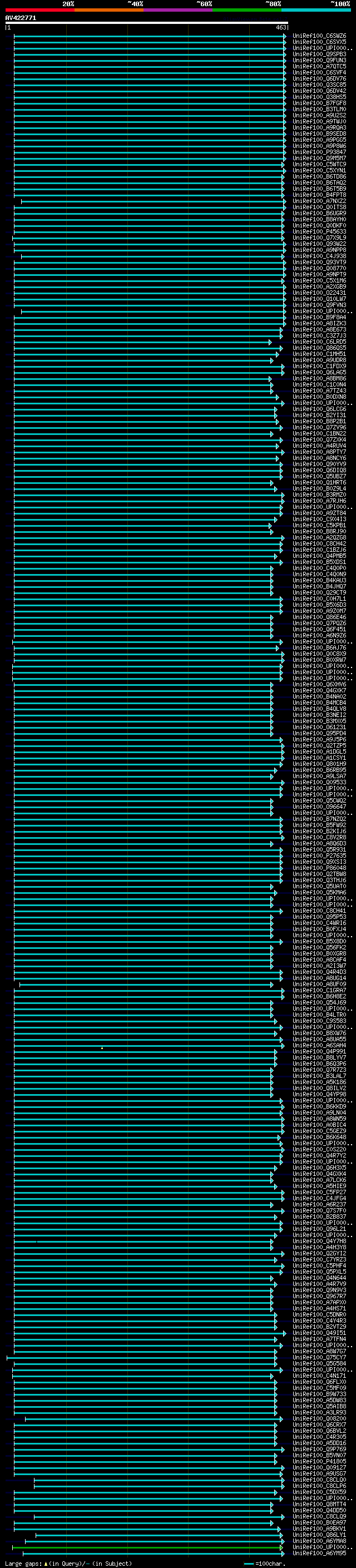This screenshot has height=1568, width=356.
Task: Click label UniRef100_Q38HS5
Action: click(319, 97)
